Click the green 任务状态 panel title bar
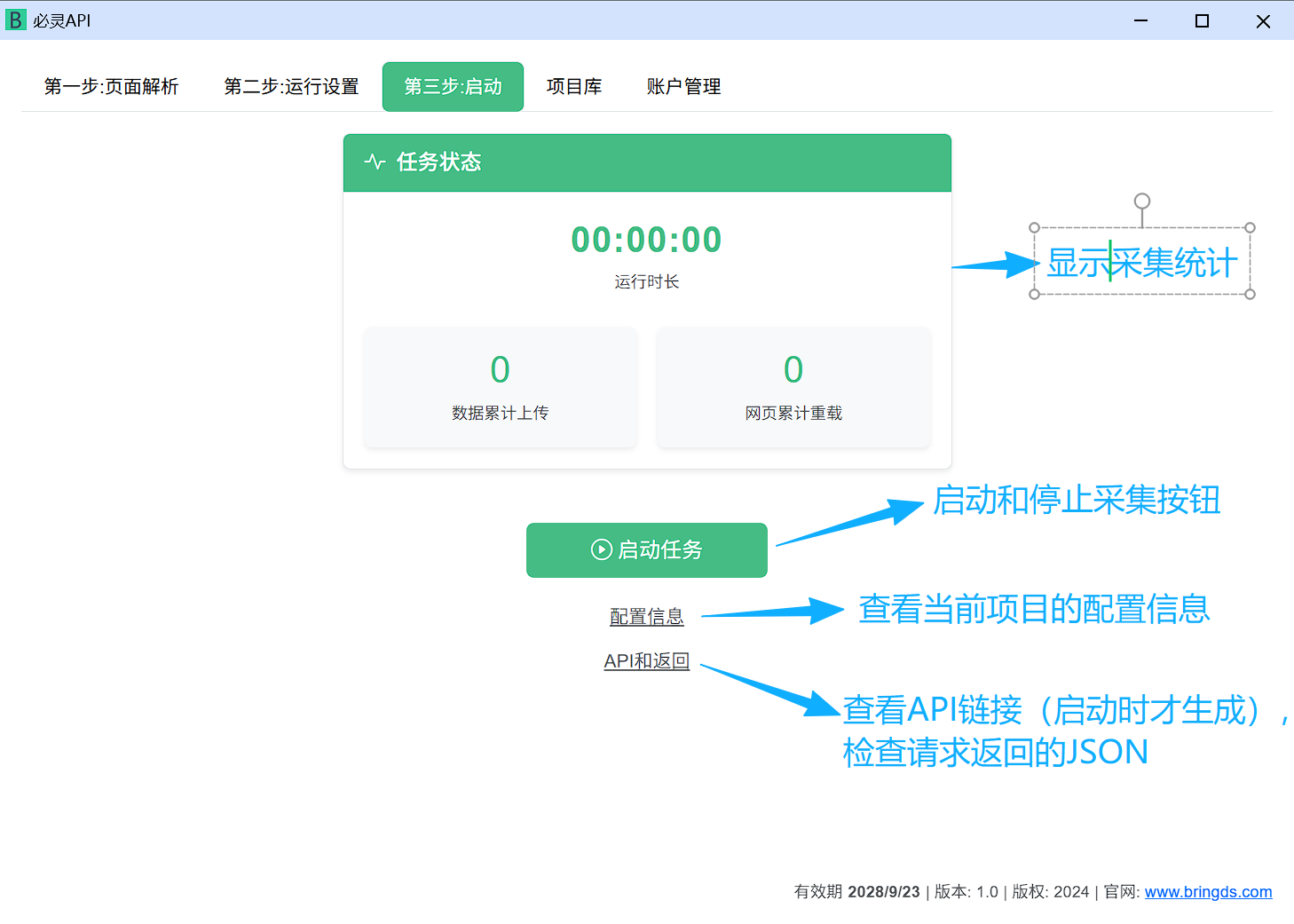 (646, 162)
